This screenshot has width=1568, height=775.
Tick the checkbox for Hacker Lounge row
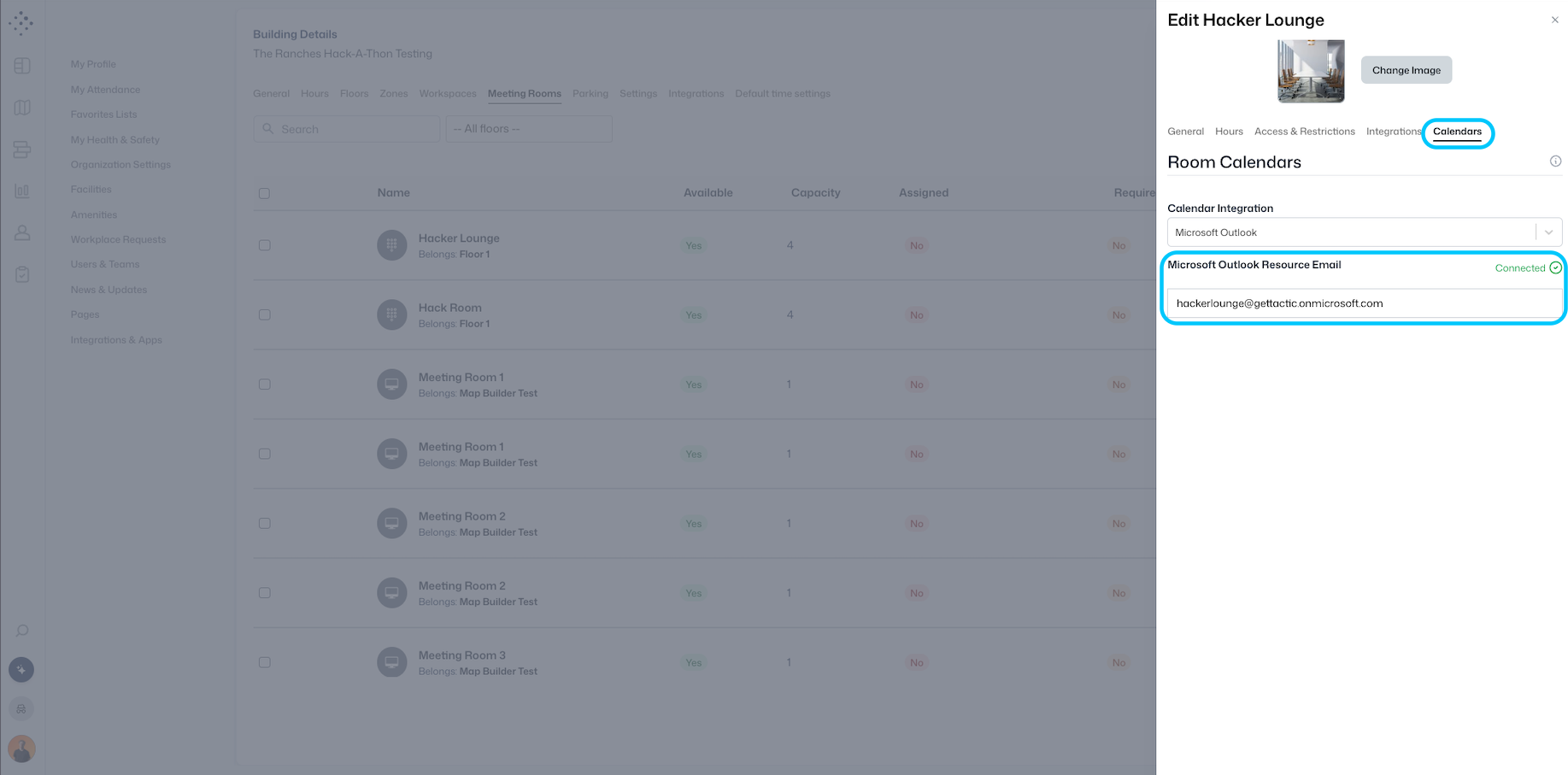[x=265, y=245]
